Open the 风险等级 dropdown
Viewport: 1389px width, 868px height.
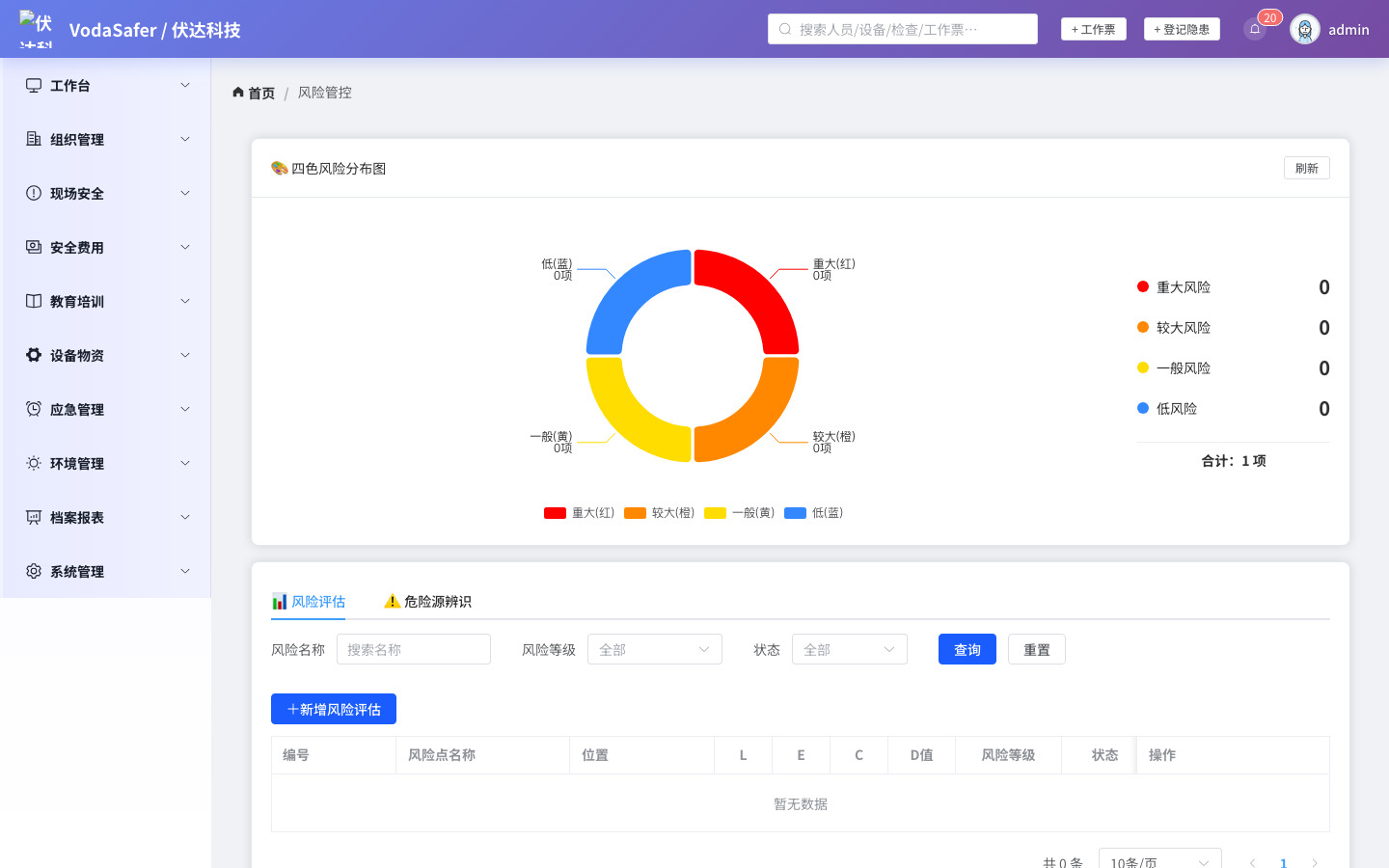coord(655,649)
